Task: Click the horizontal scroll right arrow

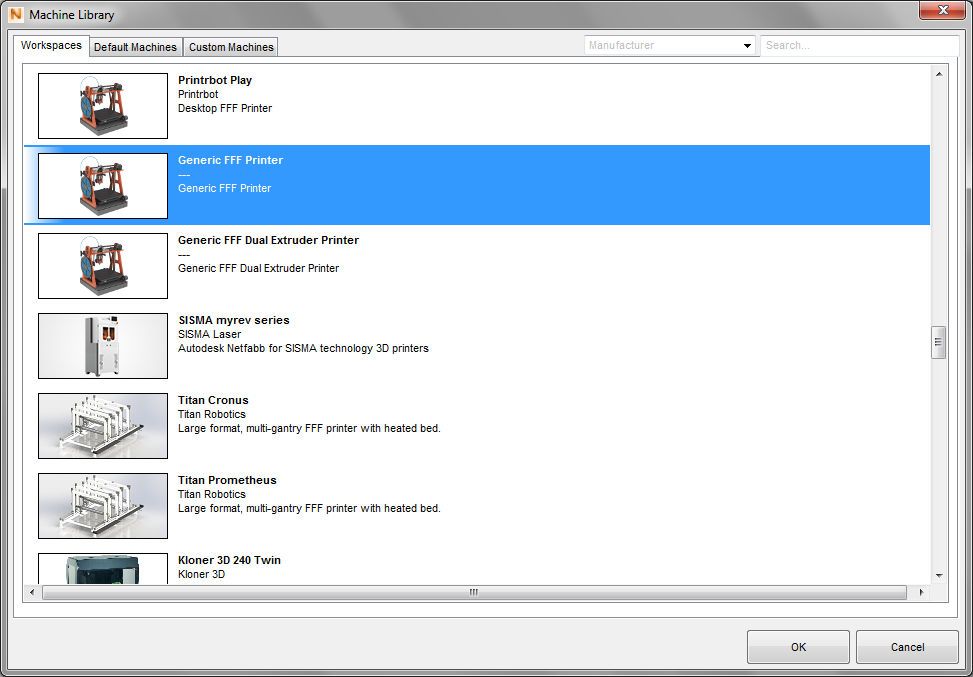Action: coord(921,593)
